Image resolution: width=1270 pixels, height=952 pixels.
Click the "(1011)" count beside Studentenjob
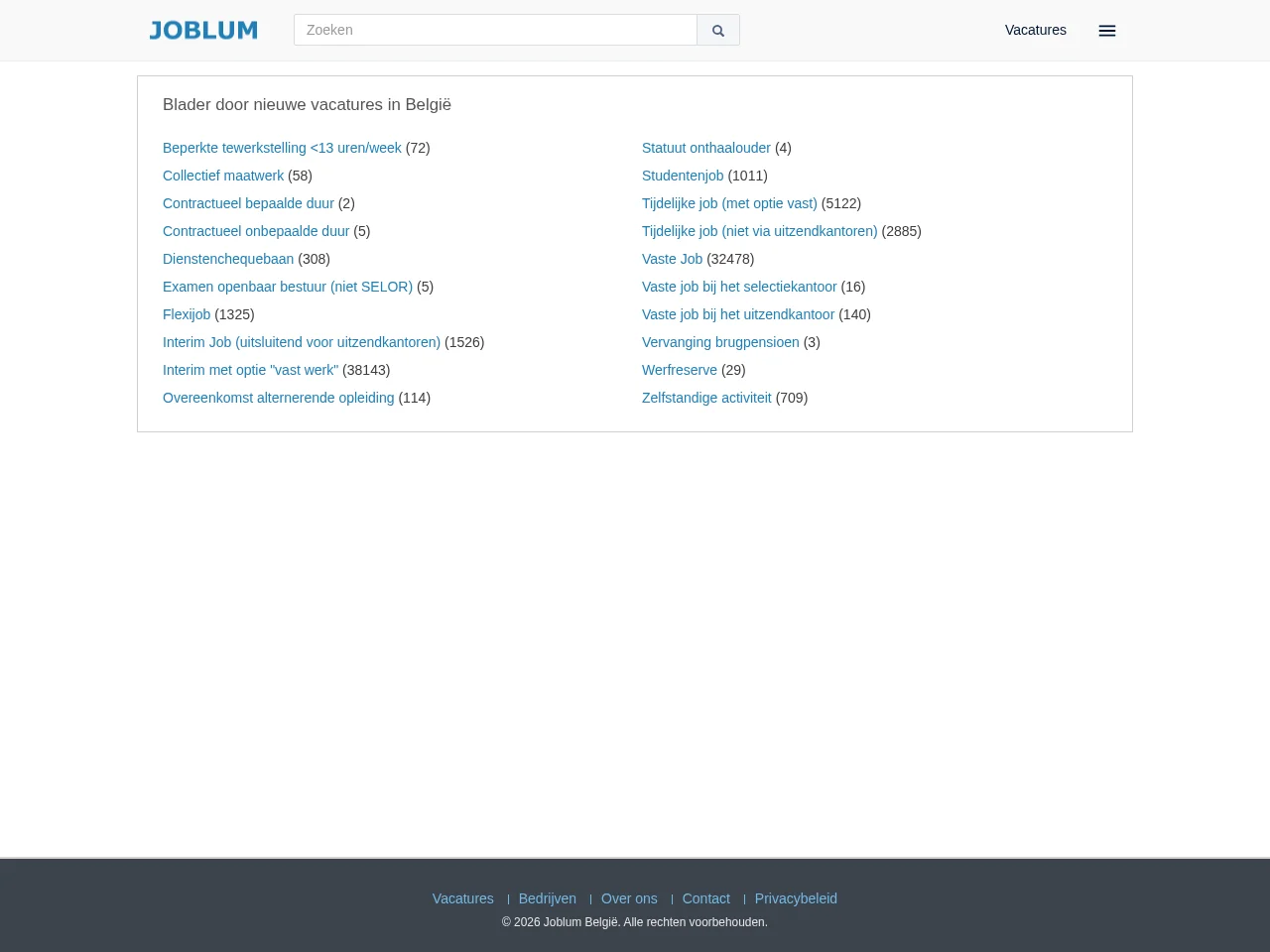click(x=748, y=176)
